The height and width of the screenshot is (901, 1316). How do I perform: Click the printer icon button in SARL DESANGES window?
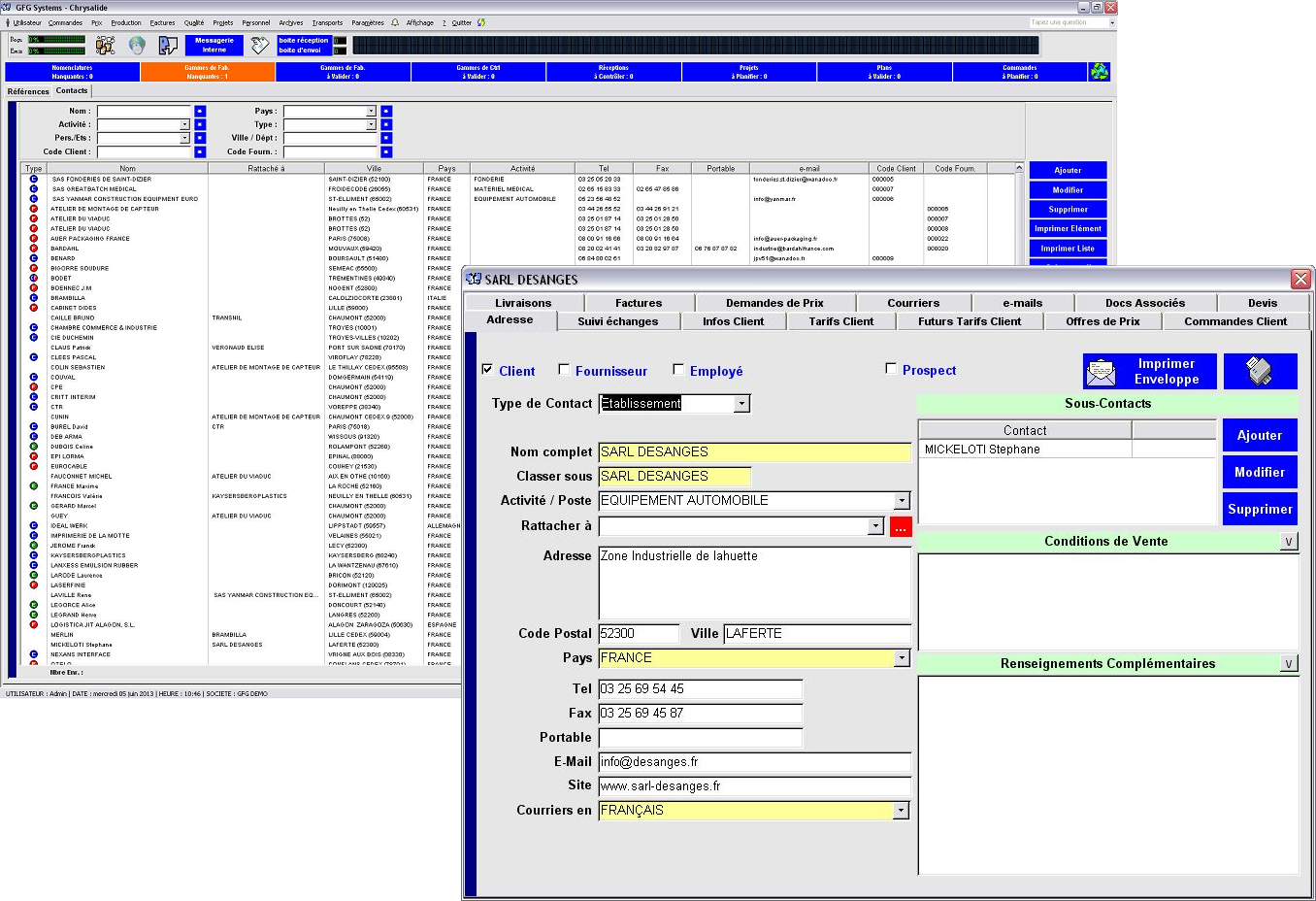coord(1260,371)
